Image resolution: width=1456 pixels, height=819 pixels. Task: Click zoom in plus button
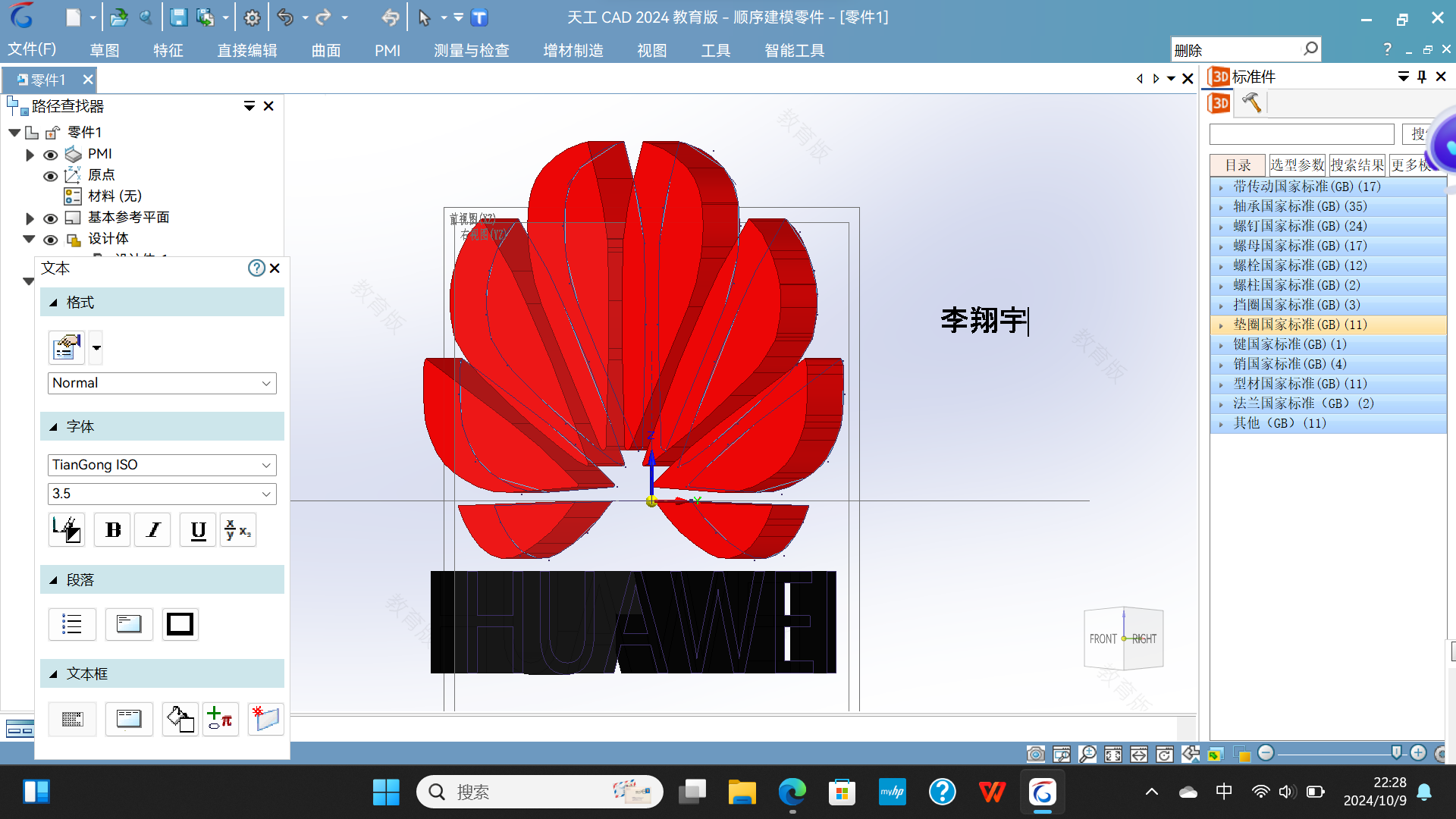click(x=1418, y=752)
